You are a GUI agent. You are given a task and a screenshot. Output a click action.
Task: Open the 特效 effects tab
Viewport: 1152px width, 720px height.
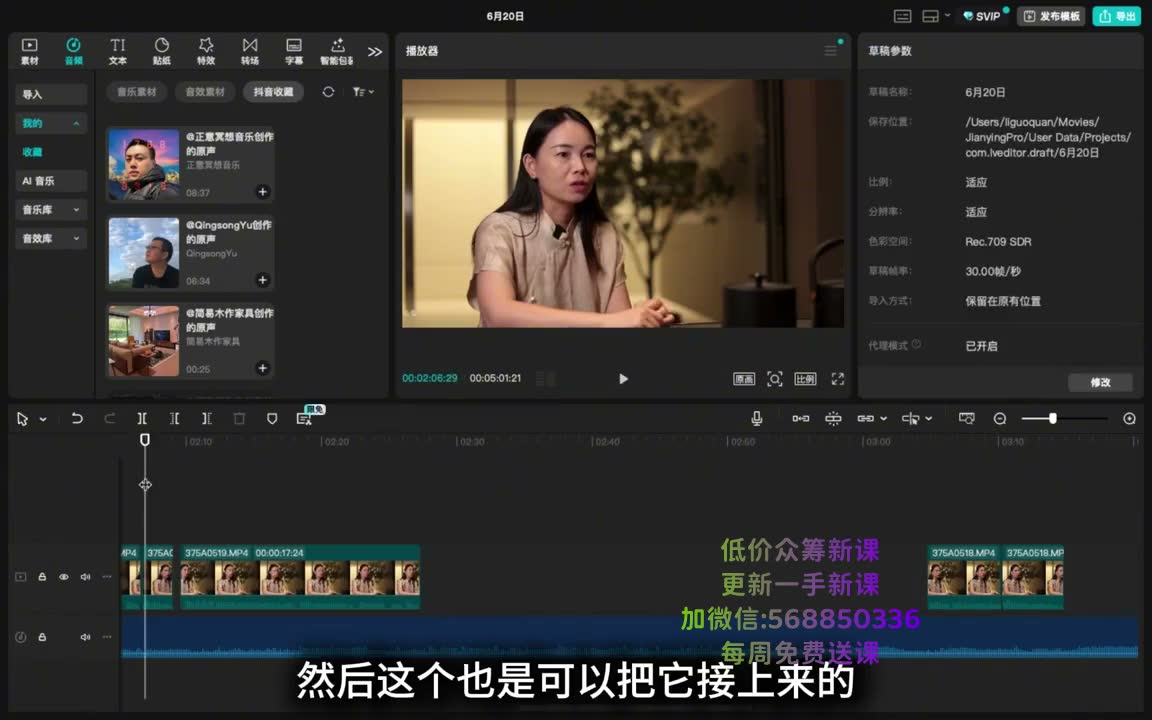pyautogui.click(x=206, y=51)
